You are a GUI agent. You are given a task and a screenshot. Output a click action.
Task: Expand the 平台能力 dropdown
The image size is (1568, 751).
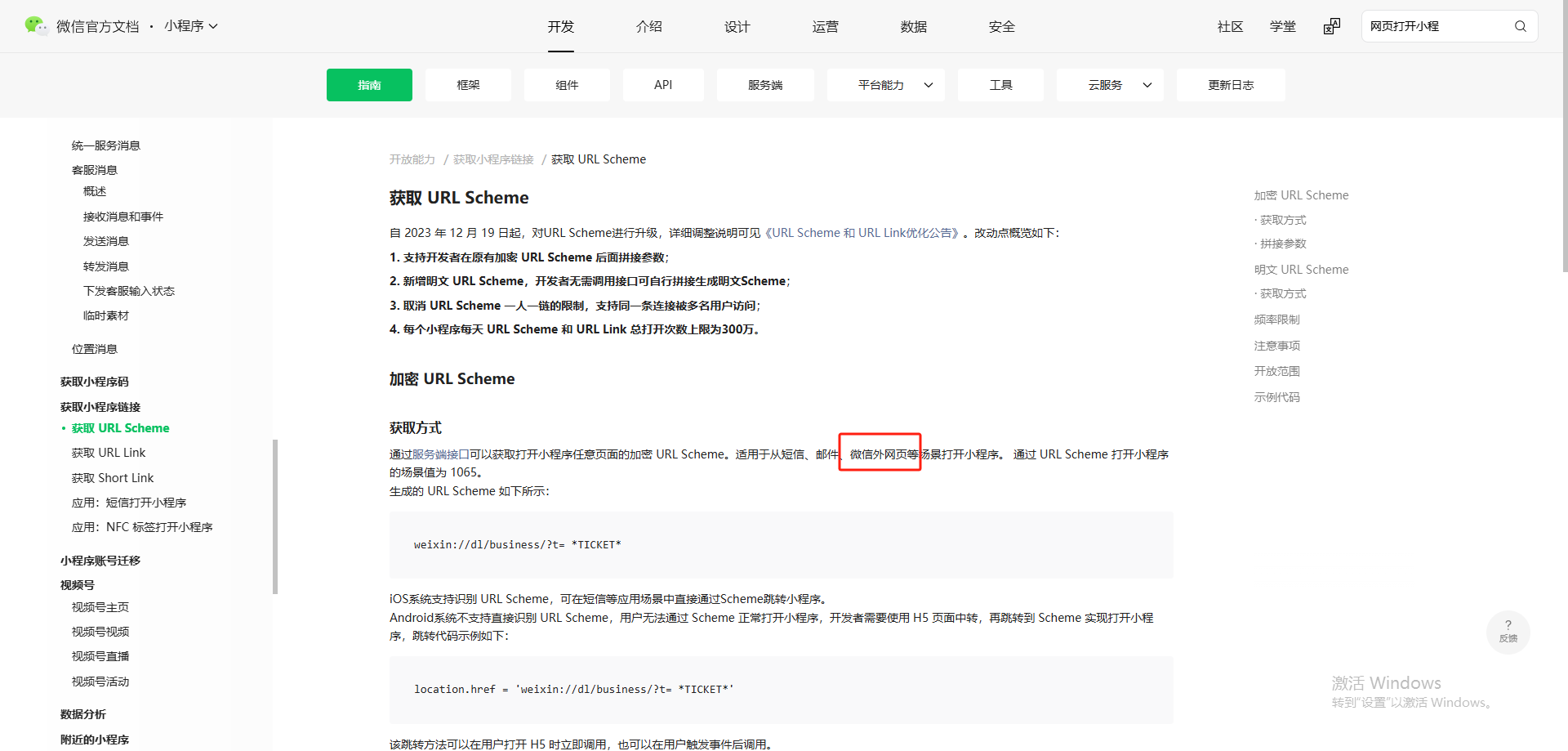click(x=886, y=85)
